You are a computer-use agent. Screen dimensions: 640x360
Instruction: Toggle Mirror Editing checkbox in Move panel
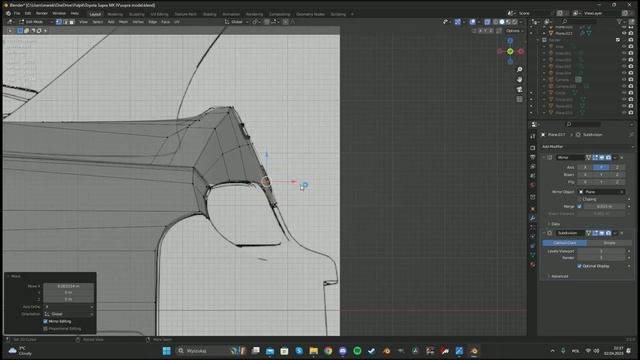45,322
